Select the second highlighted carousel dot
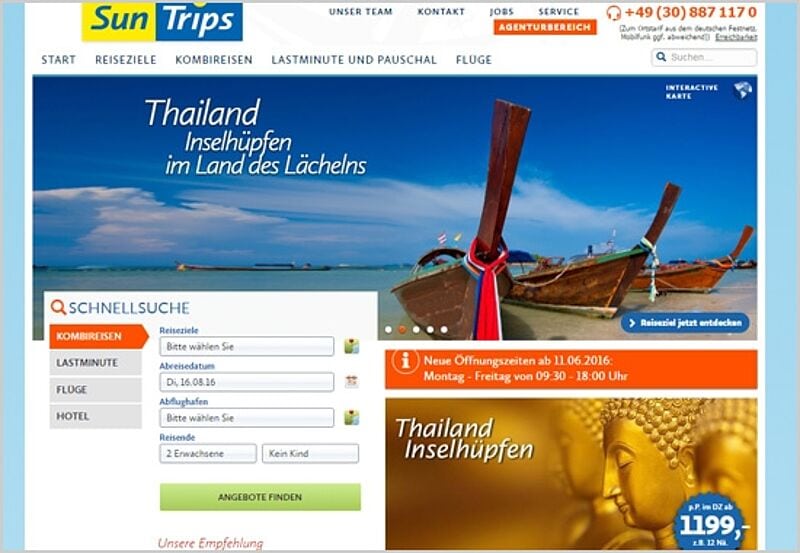 (x=402, y=330)
